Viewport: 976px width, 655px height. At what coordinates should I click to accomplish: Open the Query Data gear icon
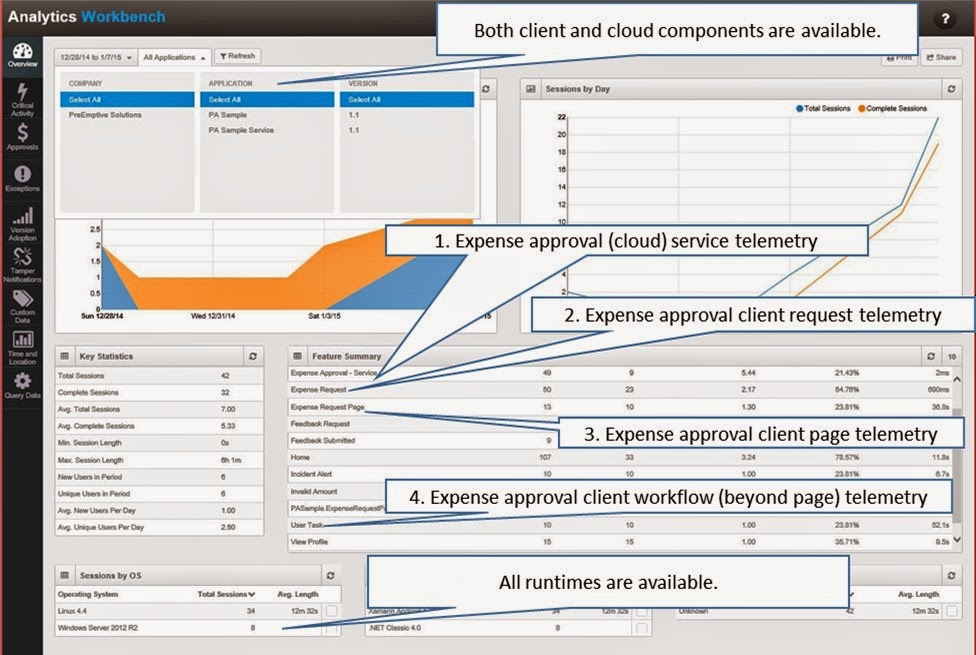(x=22, y=386)
